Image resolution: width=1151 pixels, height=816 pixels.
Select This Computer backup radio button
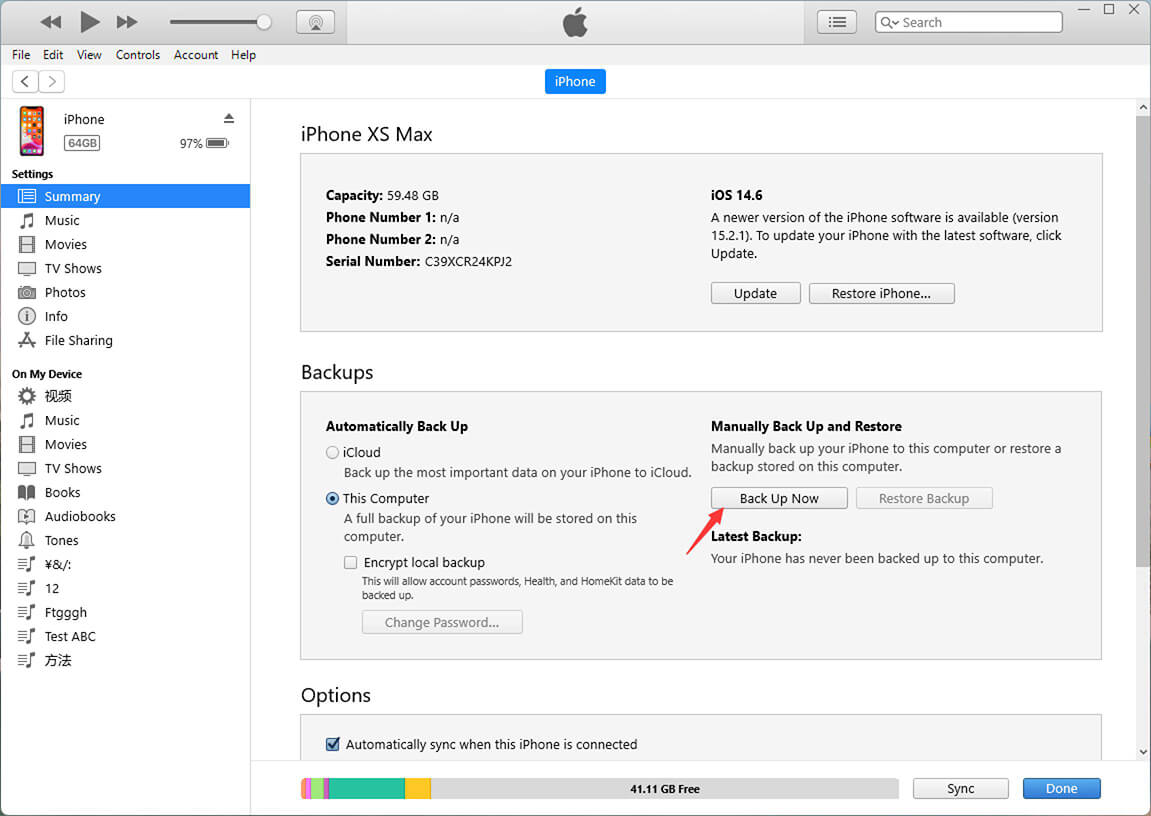point(333,498)
